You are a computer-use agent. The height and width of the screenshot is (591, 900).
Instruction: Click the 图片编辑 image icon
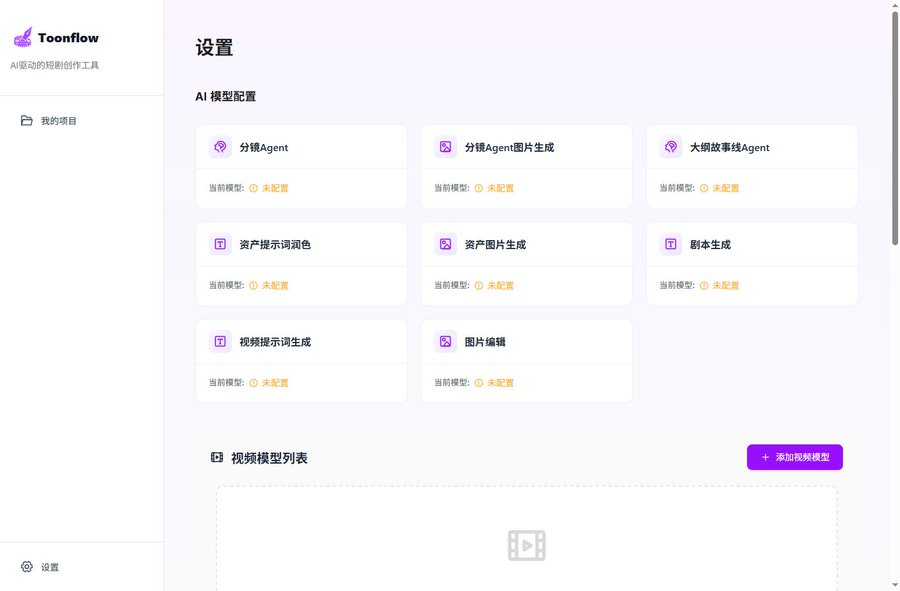click(445, 341)
